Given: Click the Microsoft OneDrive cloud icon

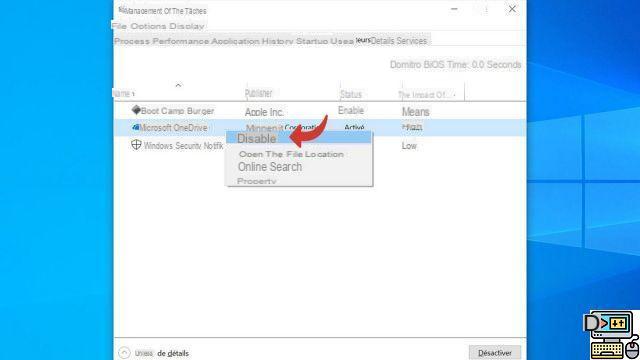Looking at the screenshot, I should coord(136,127).
